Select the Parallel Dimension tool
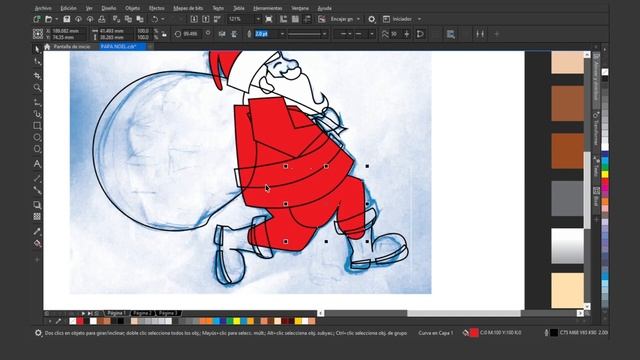This screenshot has height=360, width=640. point(37,178)
